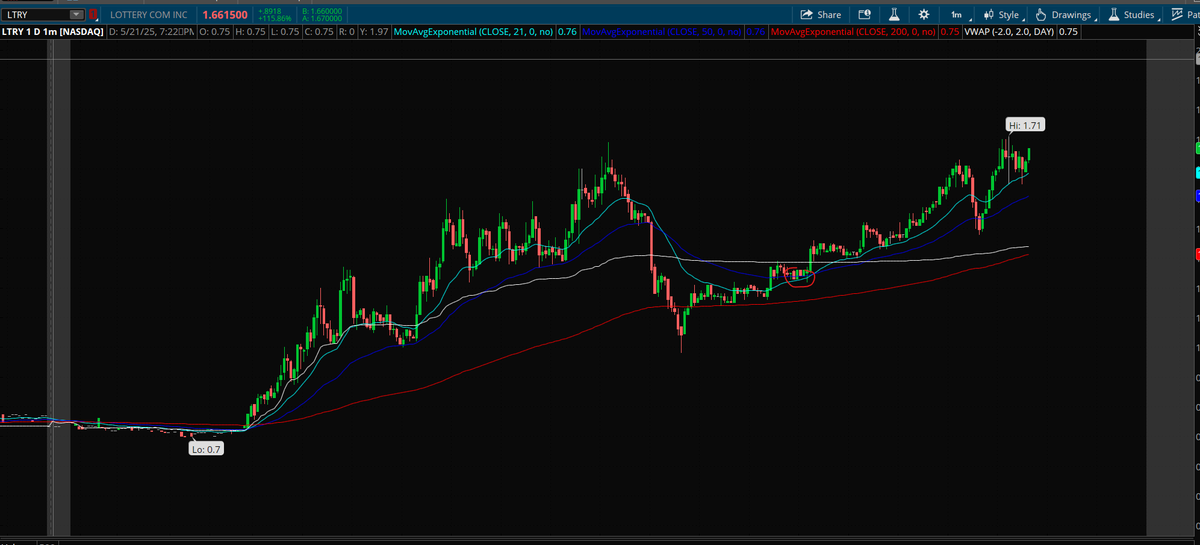Click the VWAP (-2.0, 2.0, DAY) study label
This screenshot has height=545, width=1200.
1008,32
